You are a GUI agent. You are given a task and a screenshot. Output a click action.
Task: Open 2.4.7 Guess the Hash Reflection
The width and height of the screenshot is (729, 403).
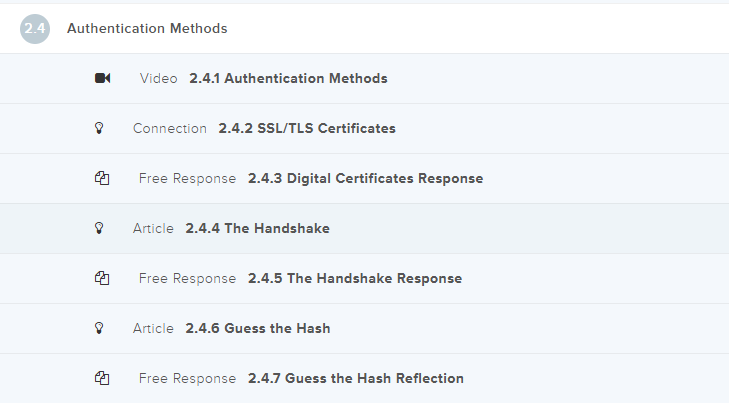[x=356, y=378]
